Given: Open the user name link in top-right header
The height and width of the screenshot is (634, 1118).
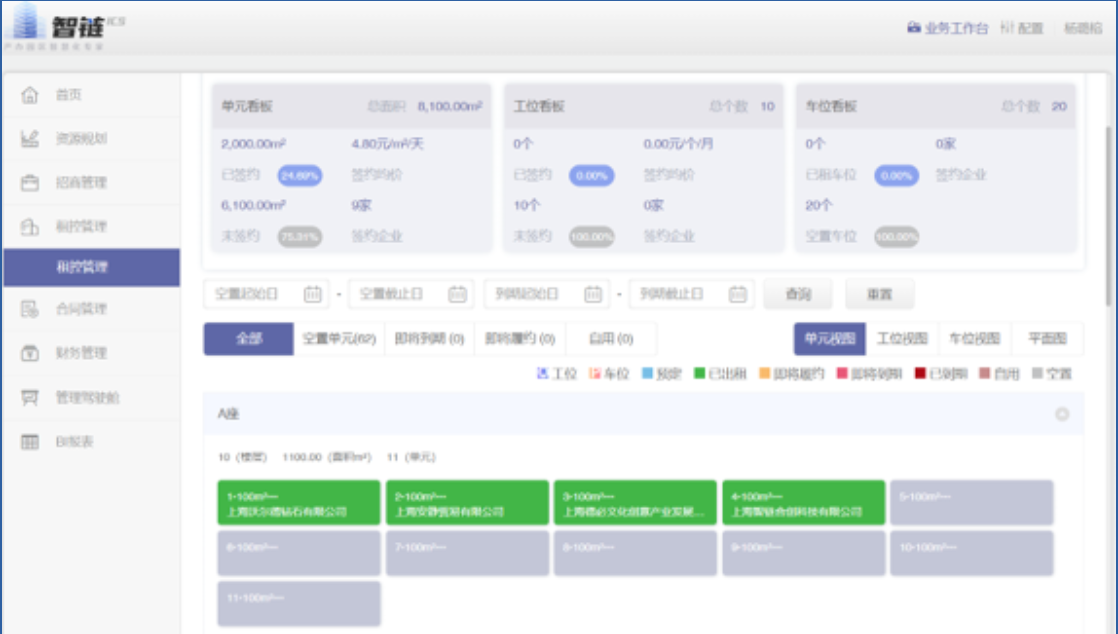Looking at the screenshot, I should (1083, 29).
